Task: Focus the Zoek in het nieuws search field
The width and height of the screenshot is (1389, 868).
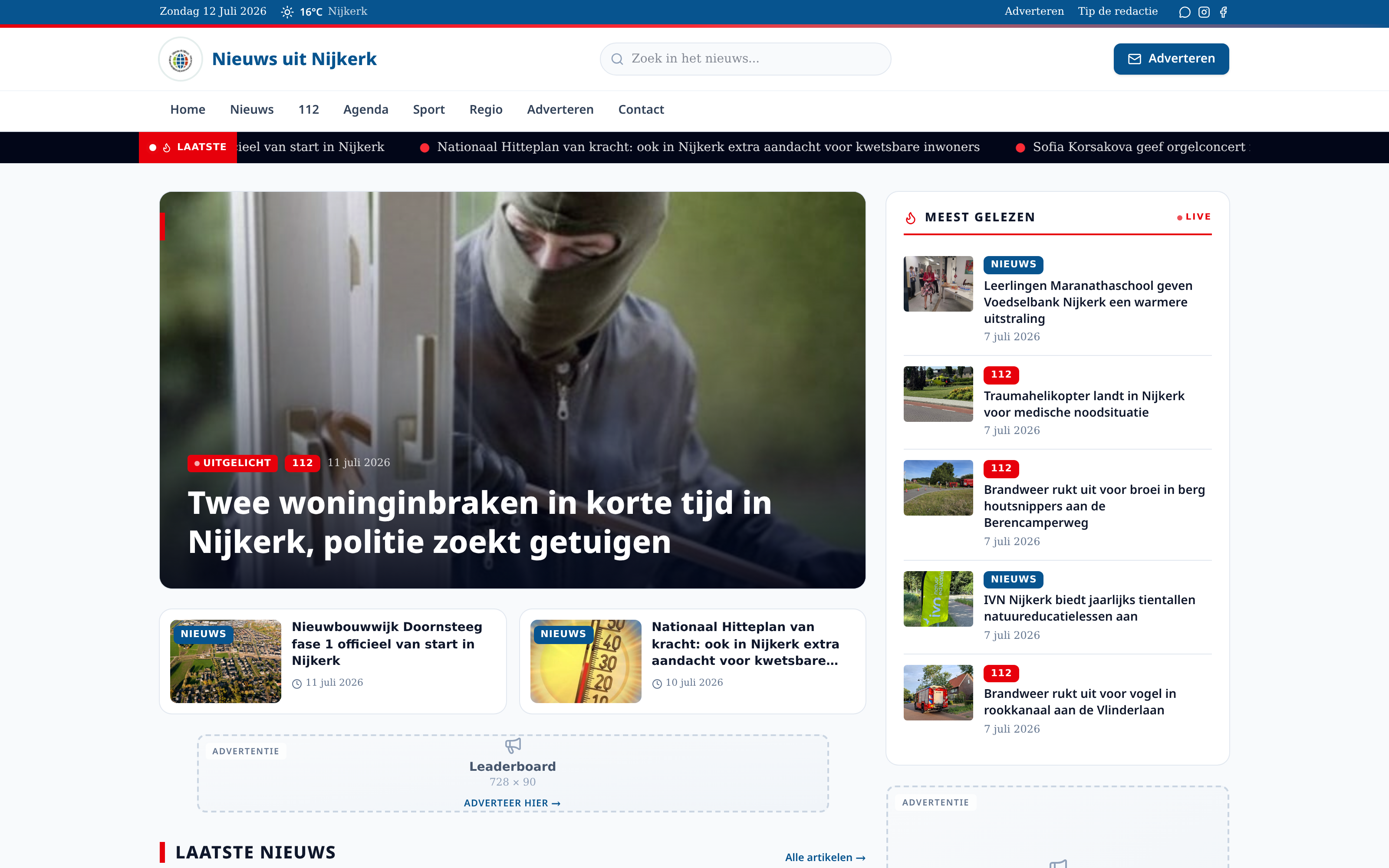Action: coord(745,59)
